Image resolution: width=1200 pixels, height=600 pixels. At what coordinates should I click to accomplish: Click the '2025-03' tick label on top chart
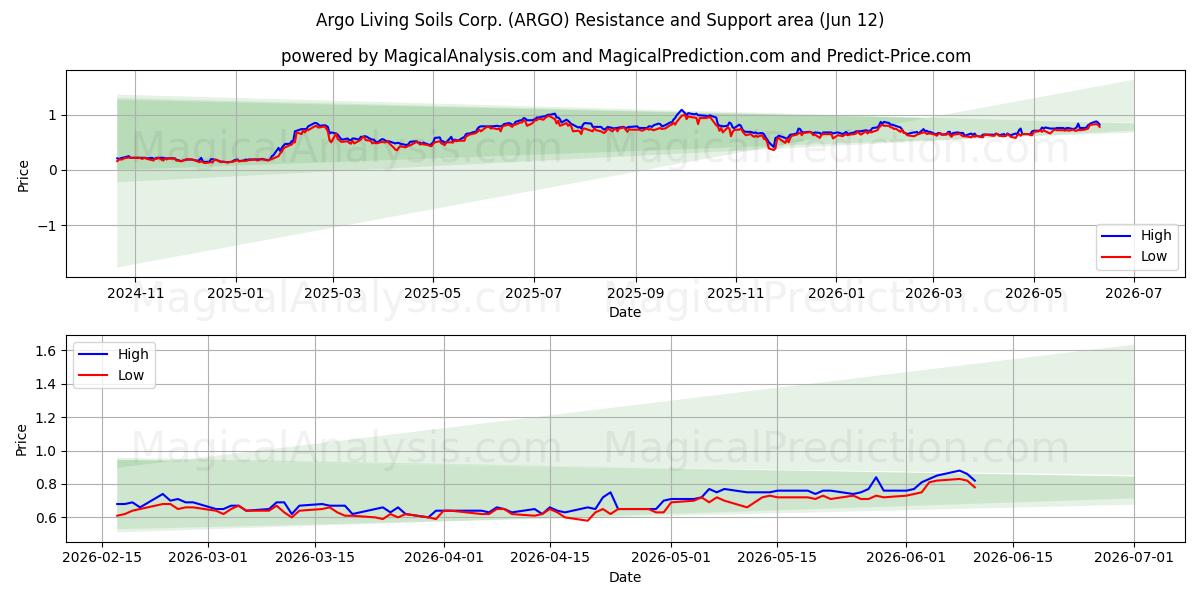[333, 293]
